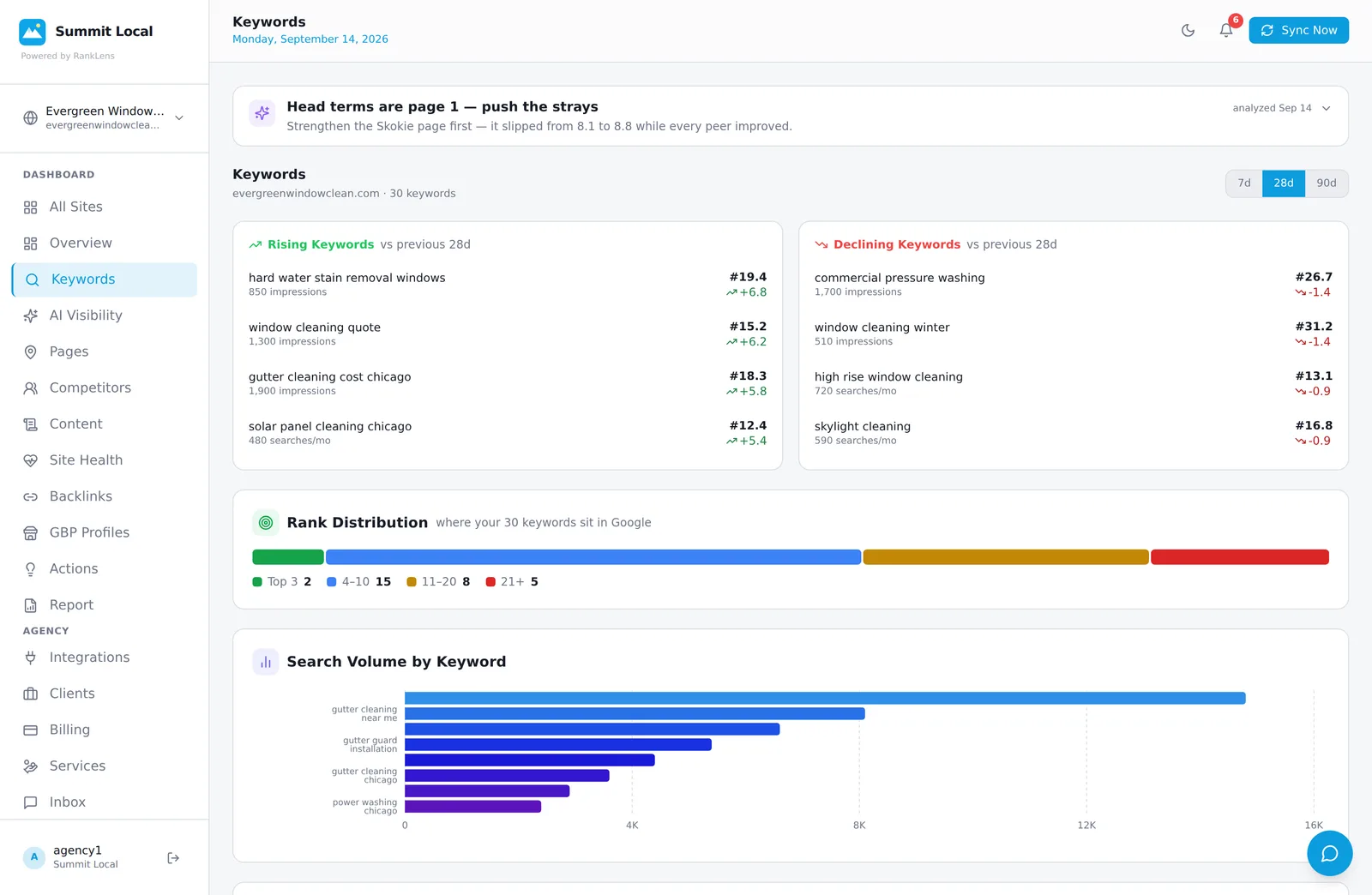
Task: Click 'window cleaning quote' keyword
Action: tap(315, 327)
